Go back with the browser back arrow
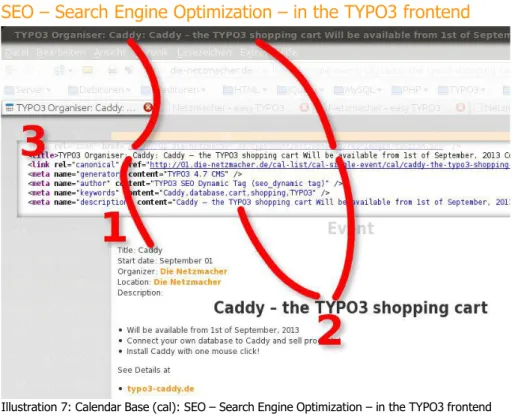The width and height of the screenshot is (512, 417). point(11,70)
